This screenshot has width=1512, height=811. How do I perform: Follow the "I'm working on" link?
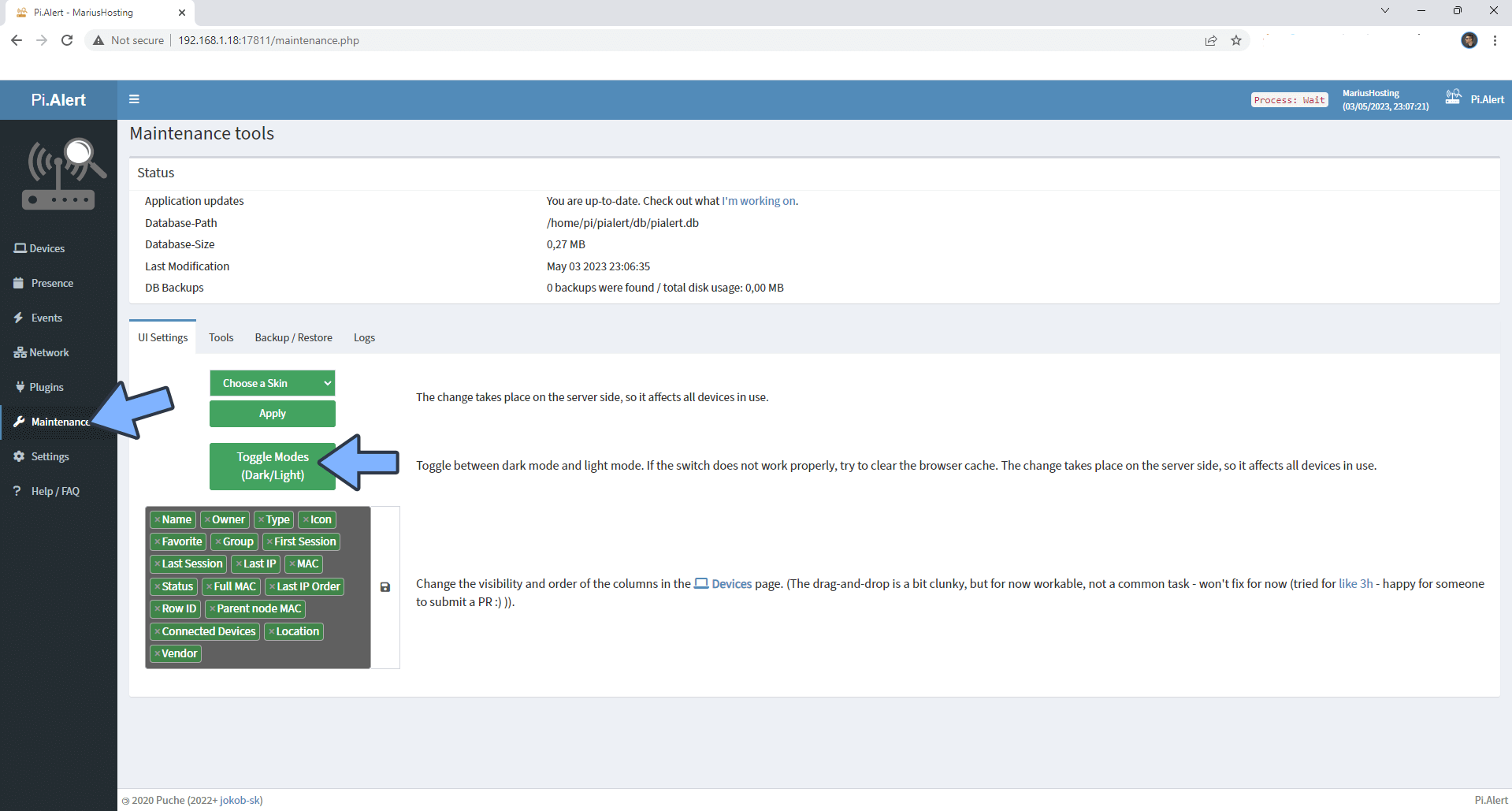(x=758, y=201)
